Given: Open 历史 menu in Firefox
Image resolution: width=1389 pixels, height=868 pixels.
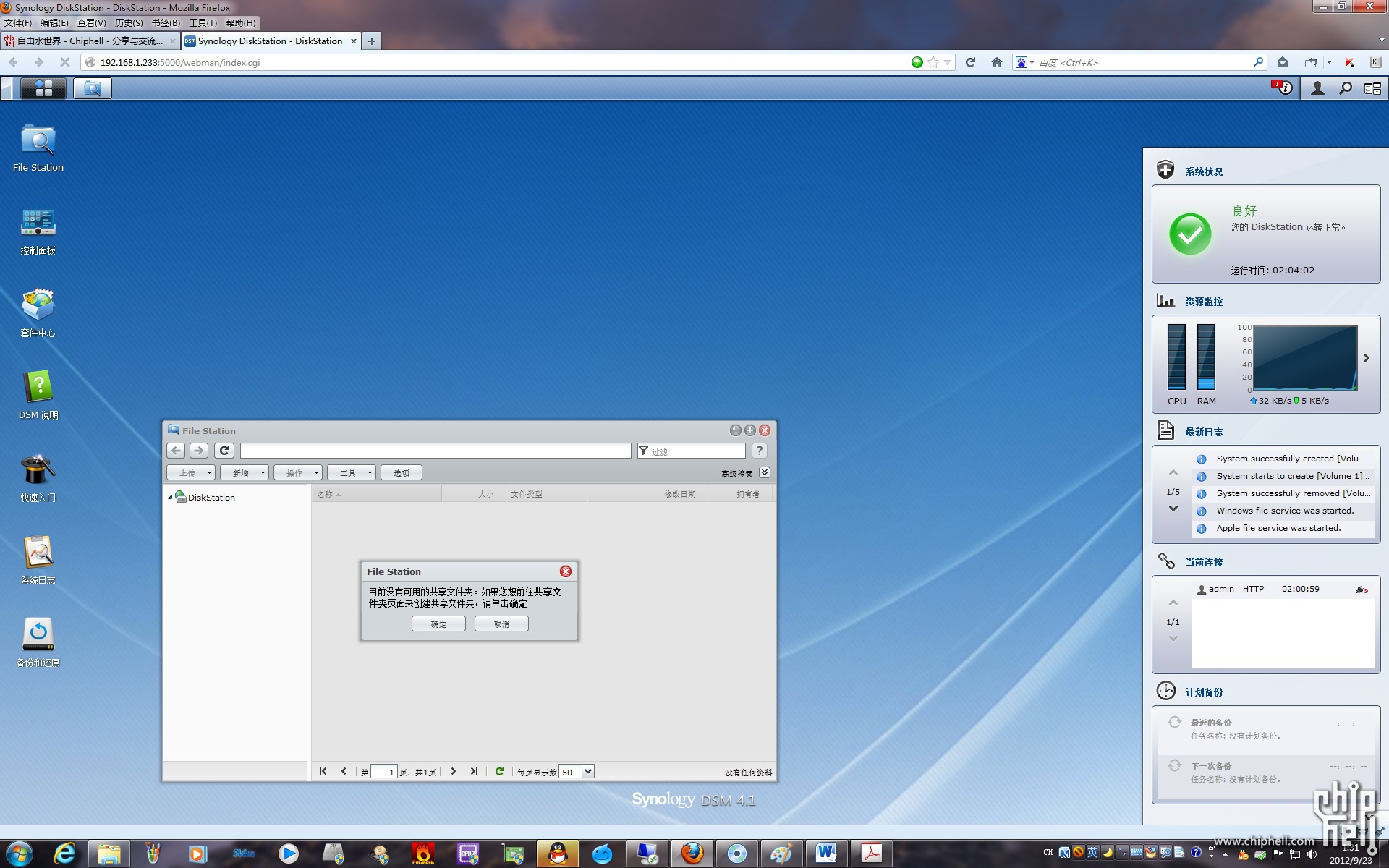Looking at the screenshot, I should click(129, 23).
